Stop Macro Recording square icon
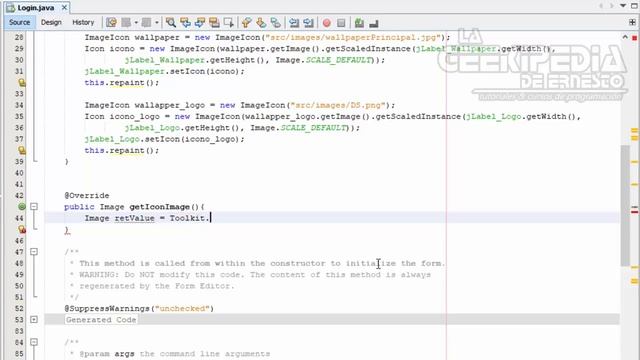This screenshot has height=360, width=640. pyautogui.click(x=341, y=23)
